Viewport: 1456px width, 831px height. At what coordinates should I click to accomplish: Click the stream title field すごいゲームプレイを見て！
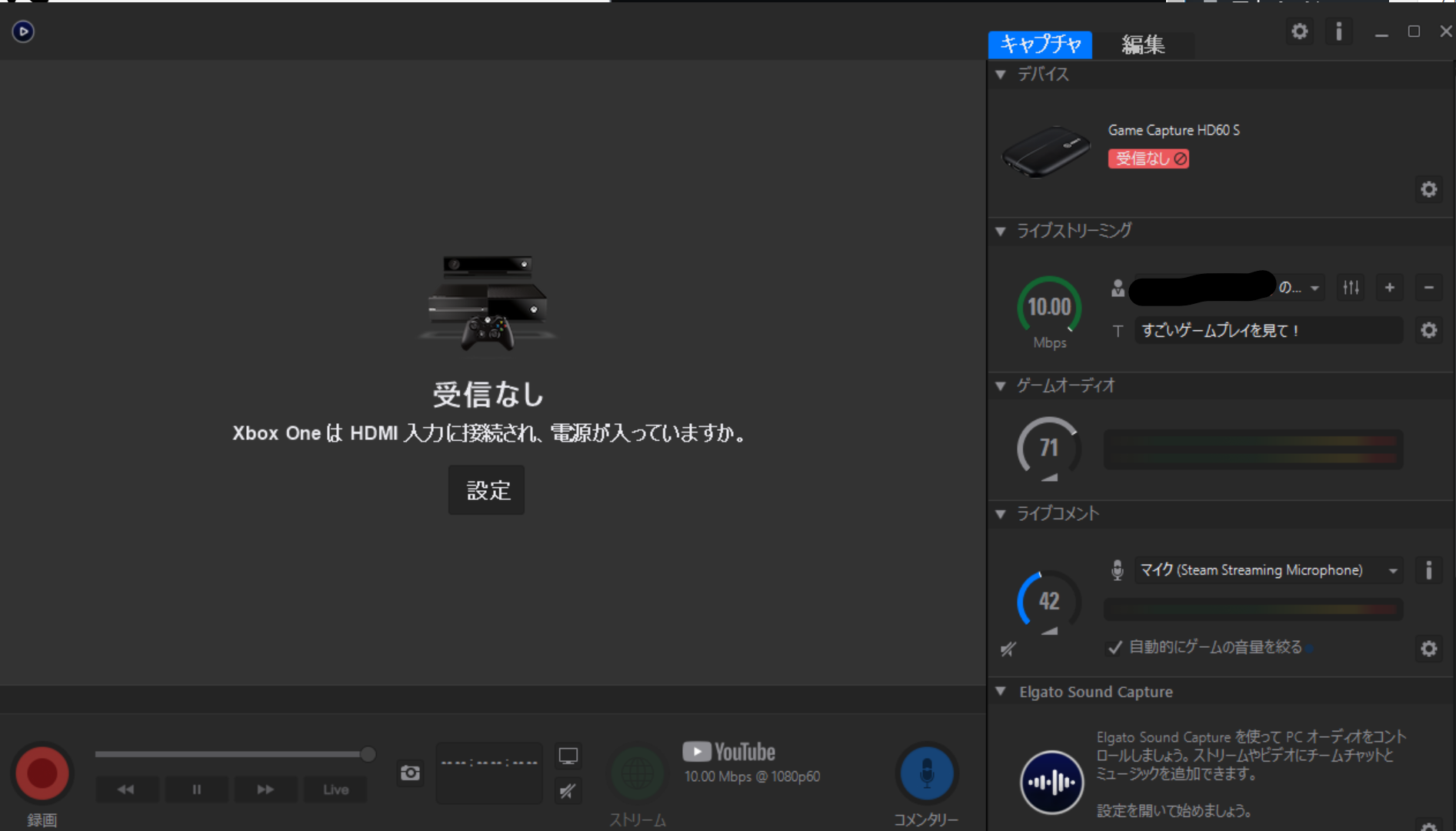pos(1268,330)
